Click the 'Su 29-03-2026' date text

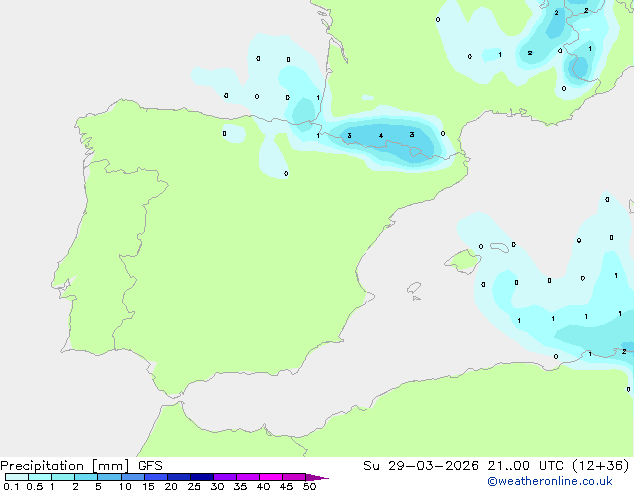421,466
